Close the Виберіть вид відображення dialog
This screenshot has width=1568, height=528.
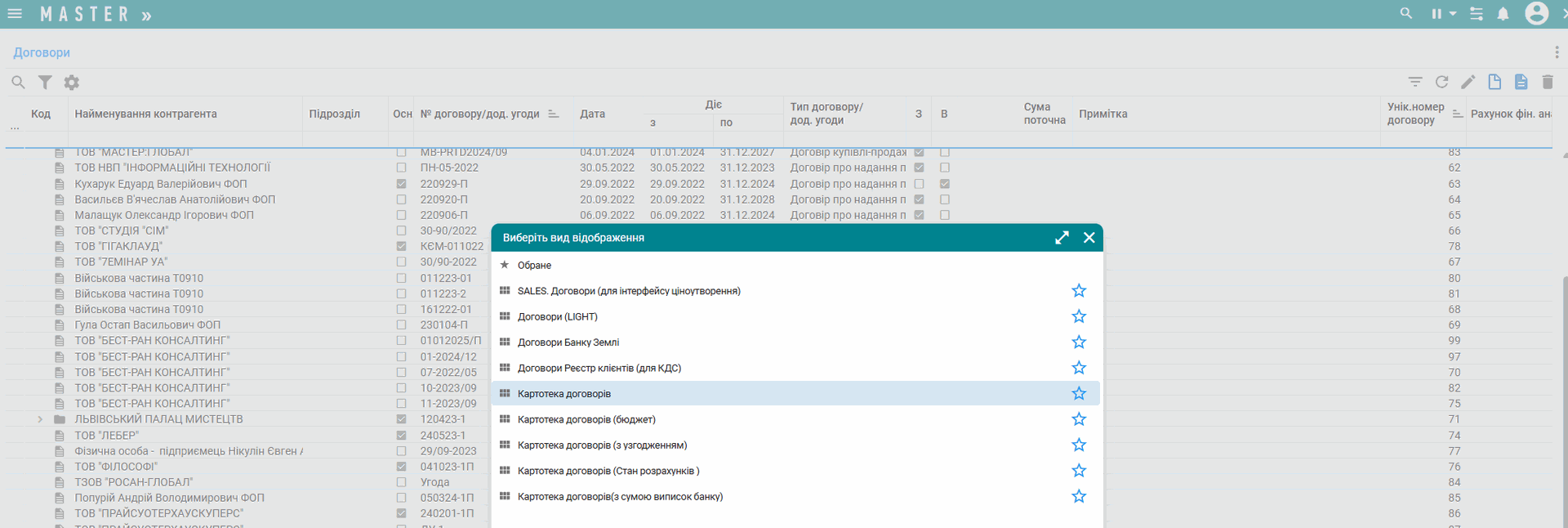click(x=1089, y=238)
